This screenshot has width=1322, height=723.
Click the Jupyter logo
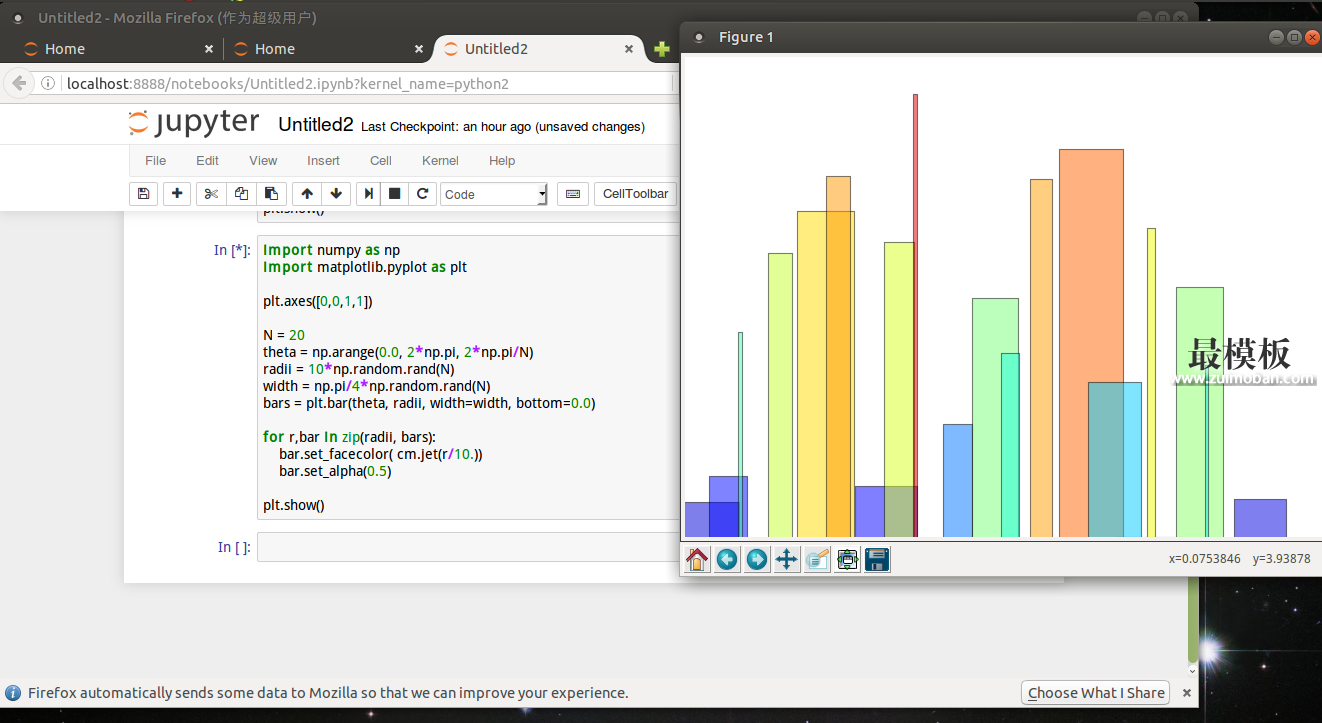click(x=194, y=123)
